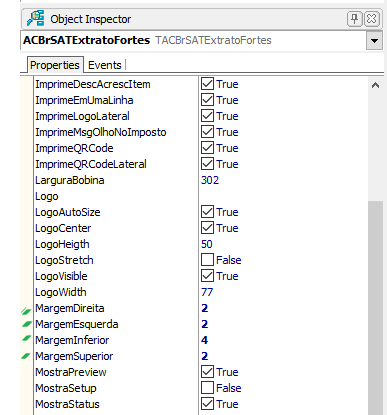This screenshot has width=387, height=415.
Task: Click the scroll up arrow of the property list
Action: pos(375,85)
